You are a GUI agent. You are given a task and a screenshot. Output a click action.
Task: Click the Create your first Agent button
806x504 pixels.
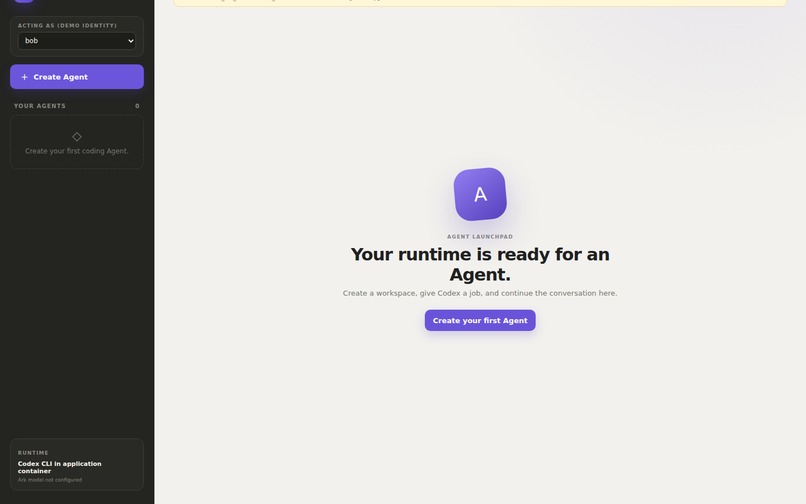pyautogui.click(x=480, y=320)
